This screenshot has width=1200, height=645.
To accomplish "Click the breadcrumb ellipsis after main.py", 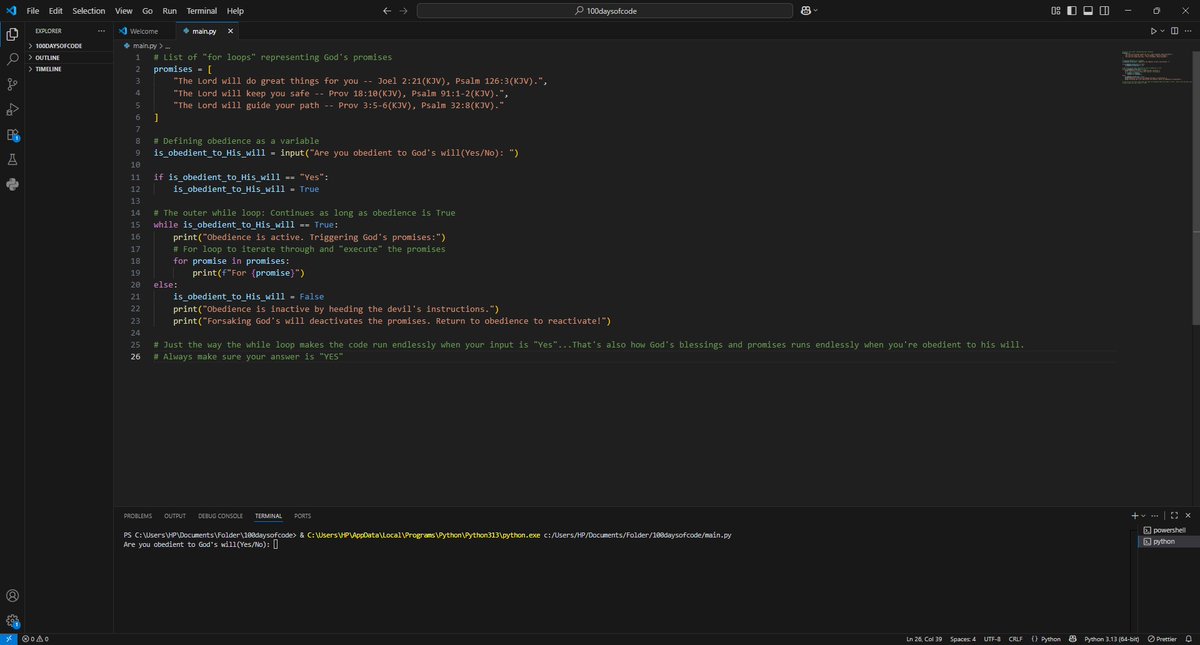I will coord(168,46).
